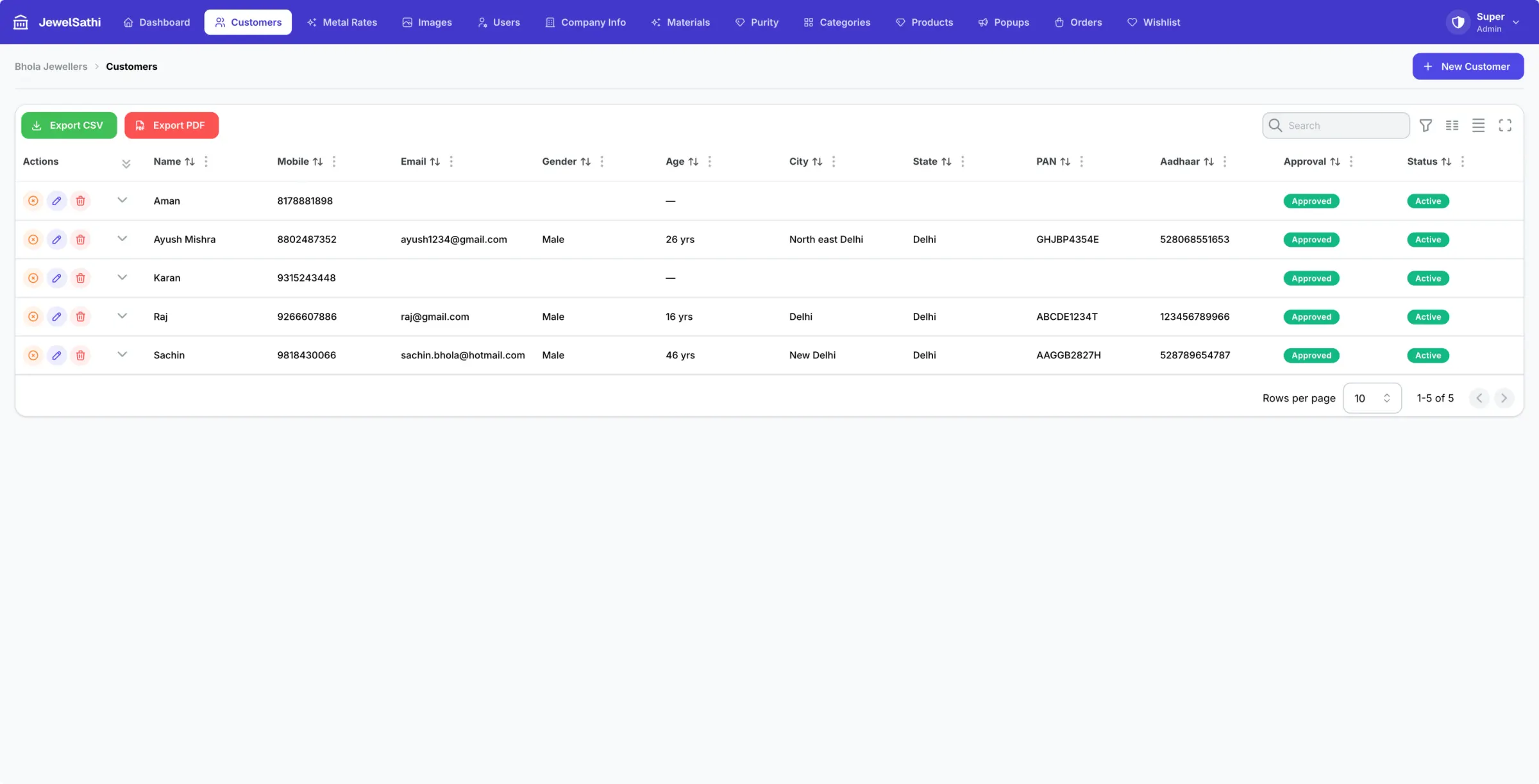Screen dimensions: 1539x784
Task: Open the Metal Rates page
Action: pos(342,22)
